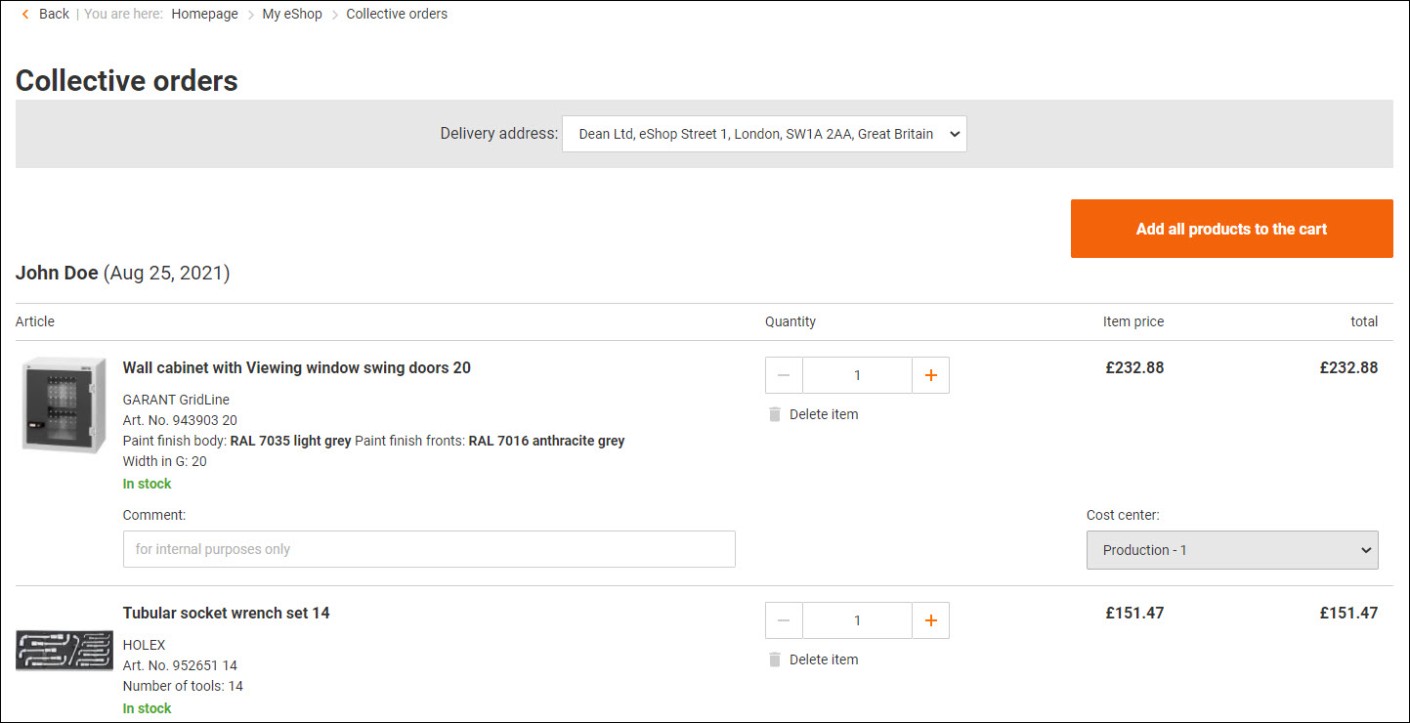
Task: Open the tubular socket wrench set thumbnail
Action: [64, 650]
